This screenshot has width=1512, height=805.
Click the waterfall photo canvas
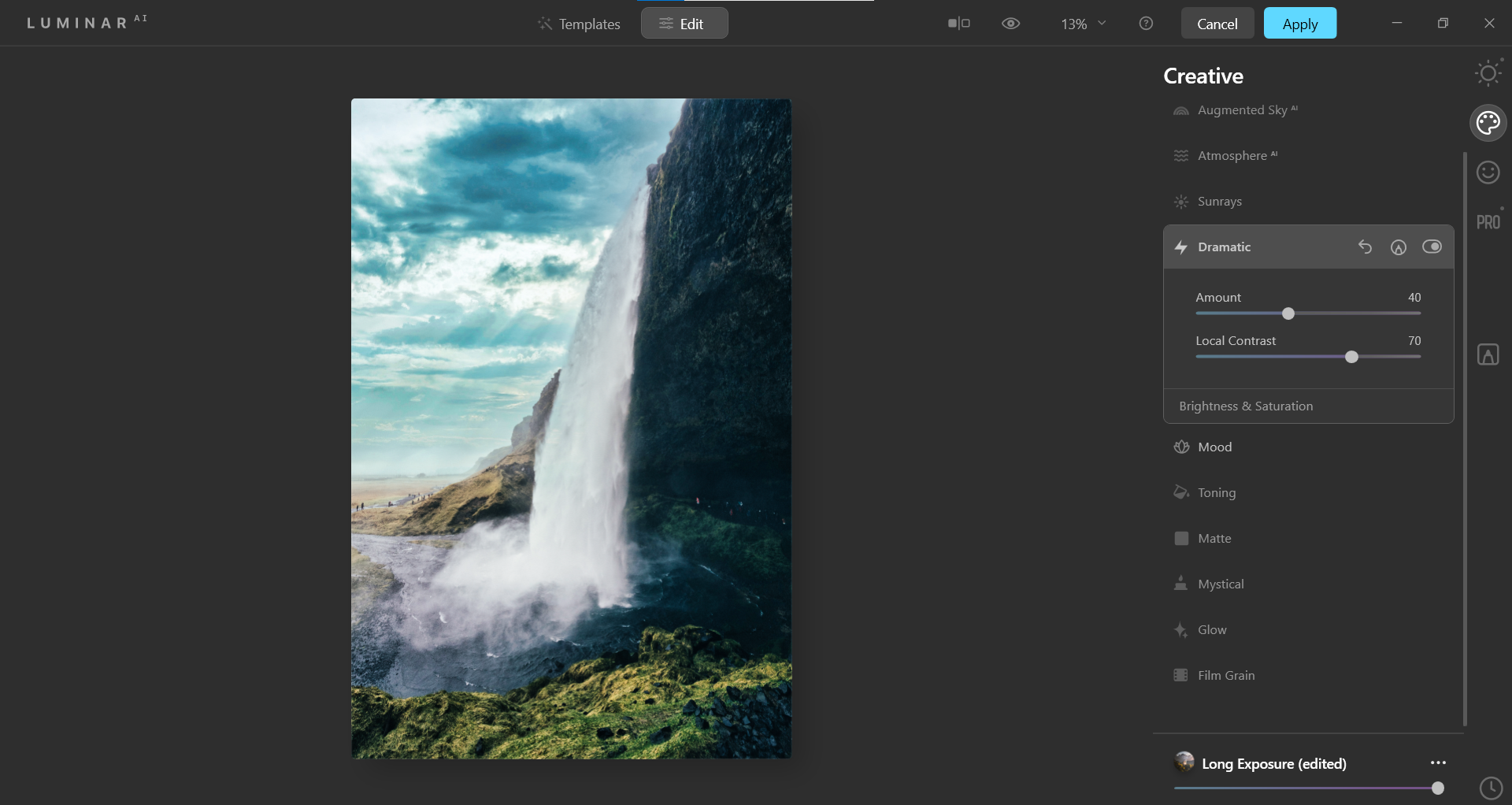[571, 428]
